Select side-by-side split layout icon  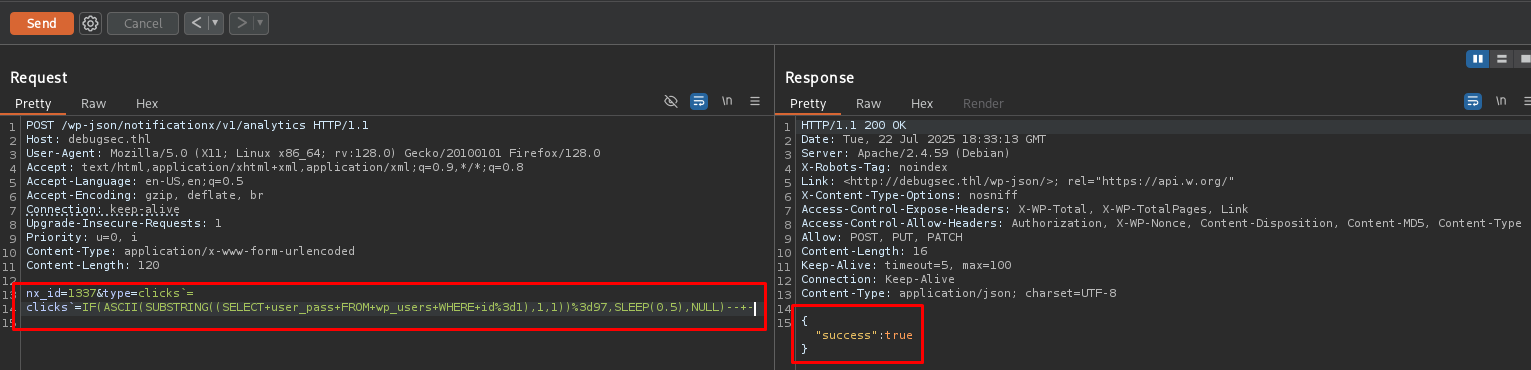point(1477,59)
